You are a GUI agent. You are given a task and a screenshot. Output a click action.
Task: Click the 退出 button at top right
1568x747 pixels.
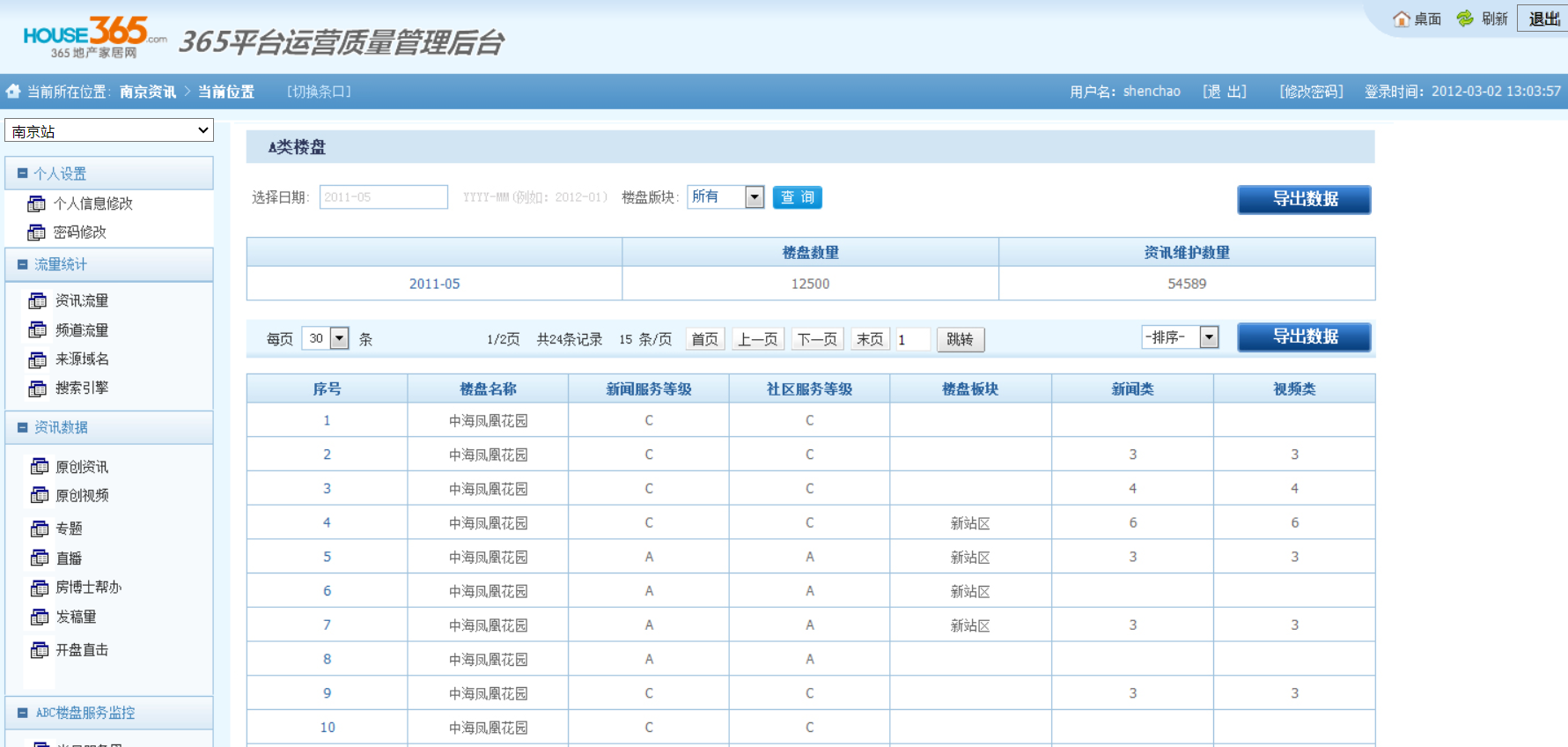pos(1543,18)
